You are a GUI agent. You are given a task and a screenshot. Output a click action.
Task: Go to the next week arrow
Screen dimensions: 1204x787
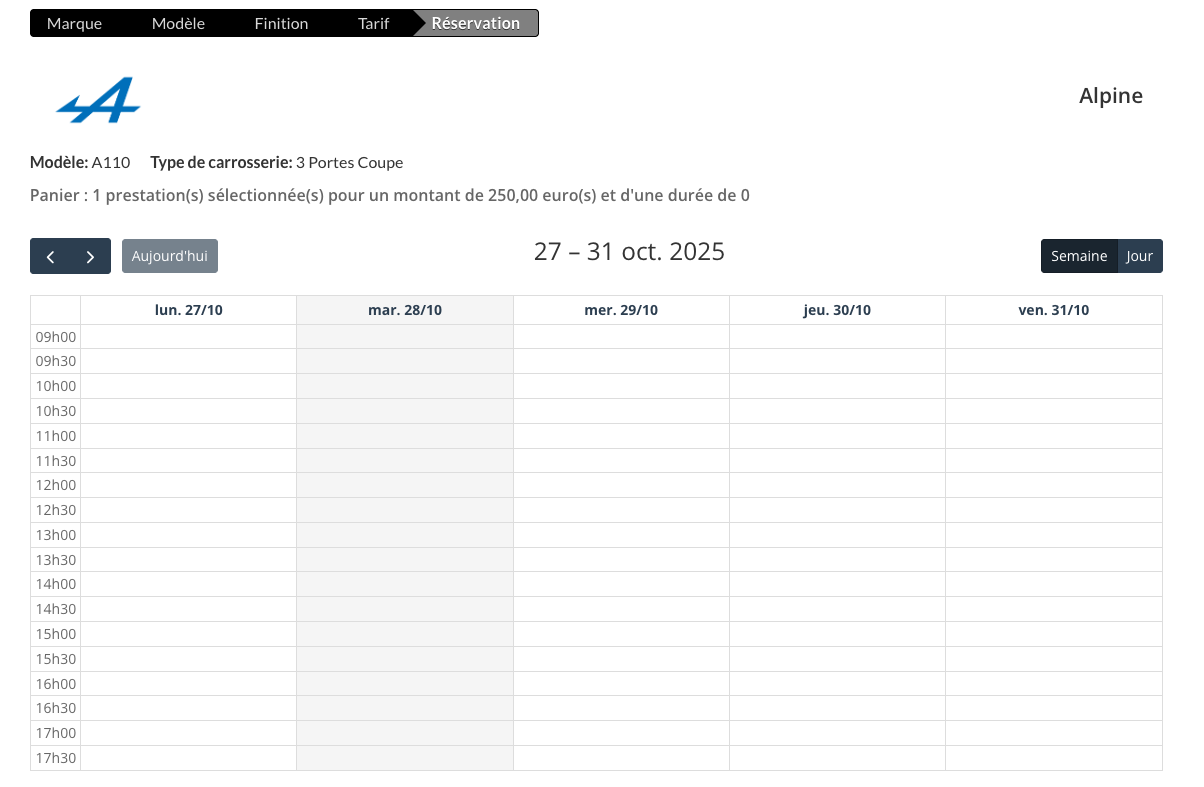click(90, 256)
